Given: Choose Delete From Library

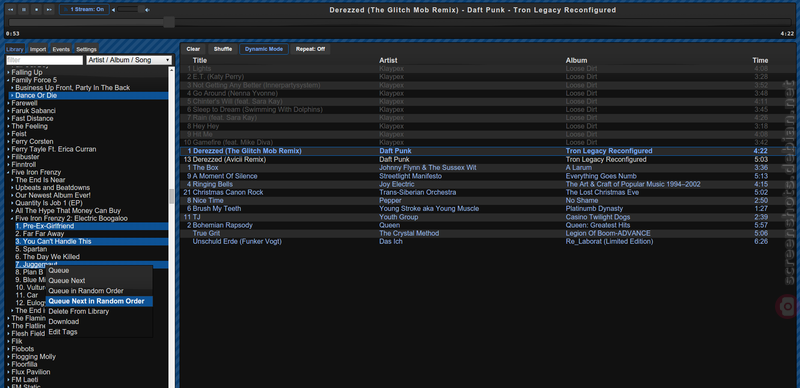Looking at the screenshot, I should pos(99,311).
